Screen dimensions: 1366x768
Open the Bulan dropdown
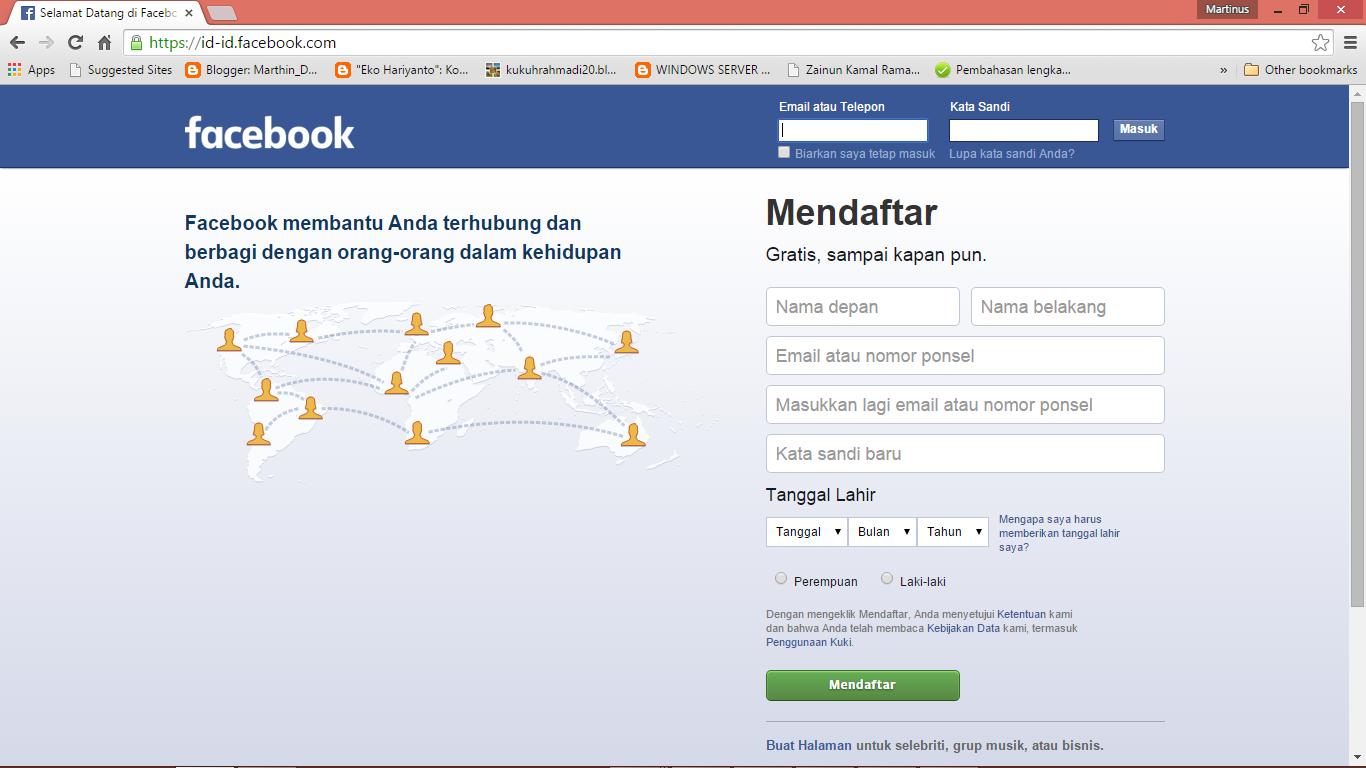click(x=882, y=532)
